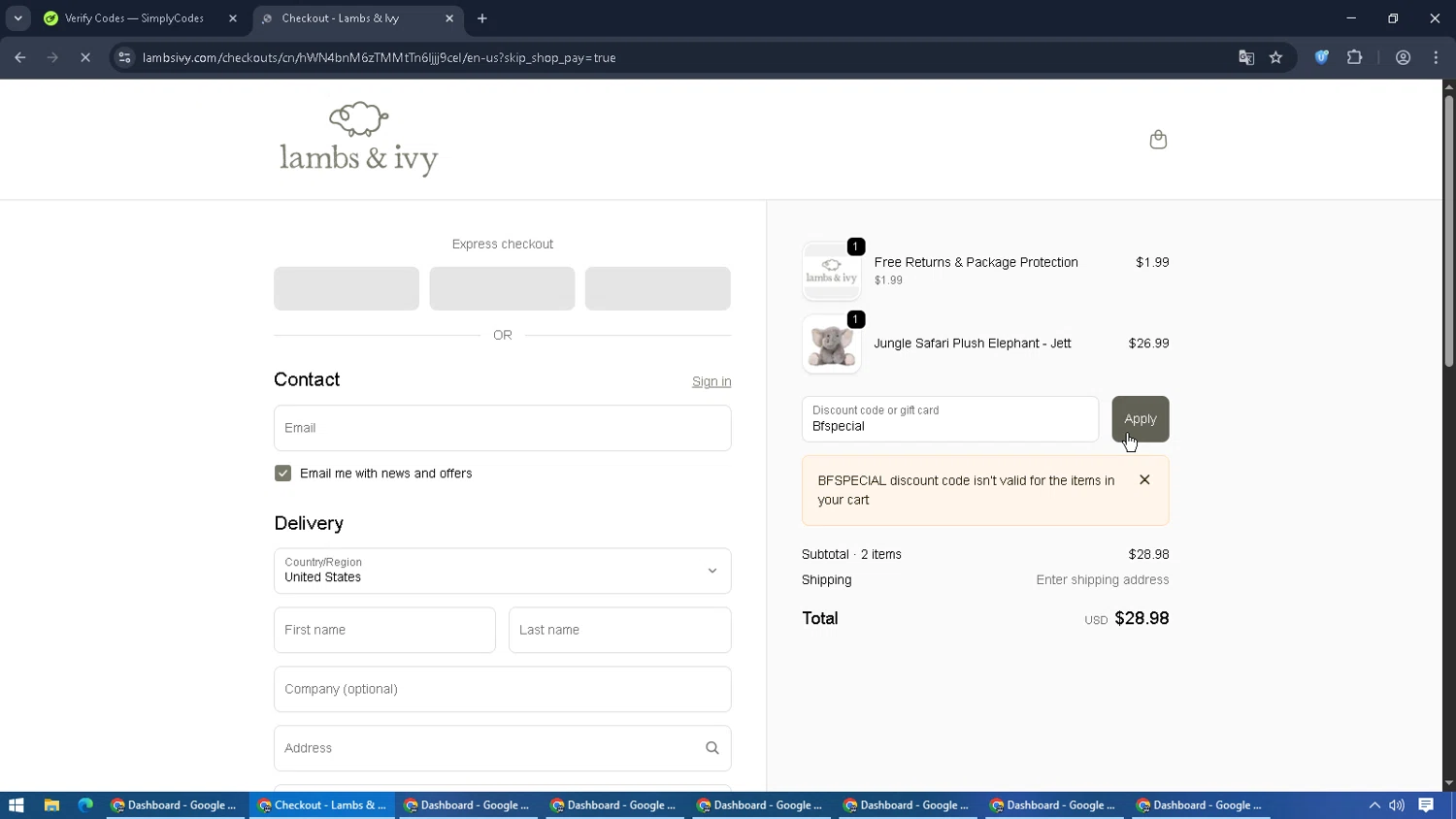The width and height of the screenshot is (1456, 819).
Task: Open the tab search dropdown
Action: 17,18
